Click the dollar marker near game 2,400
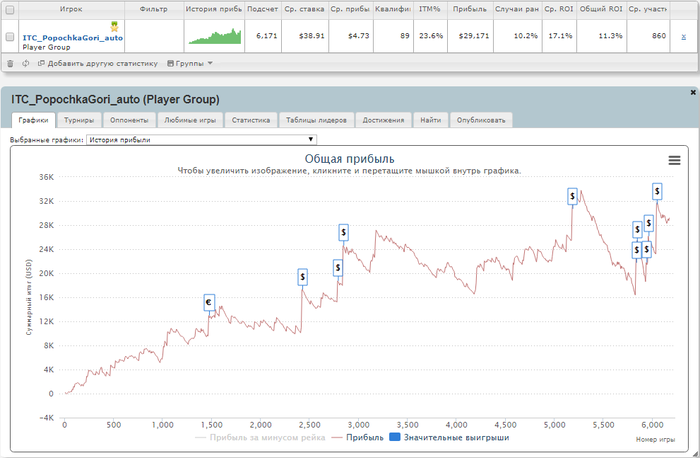Image resolution: width=700 pixels, height=458 pixels. 303,277
